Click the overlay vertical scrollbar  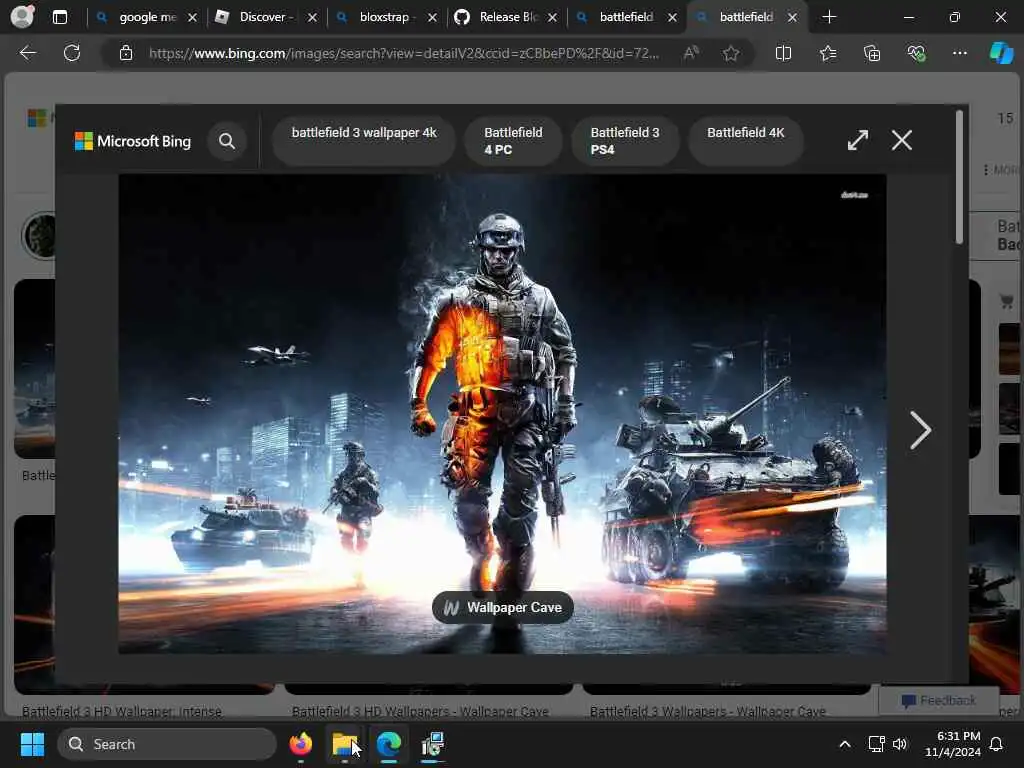click(959, 177)
